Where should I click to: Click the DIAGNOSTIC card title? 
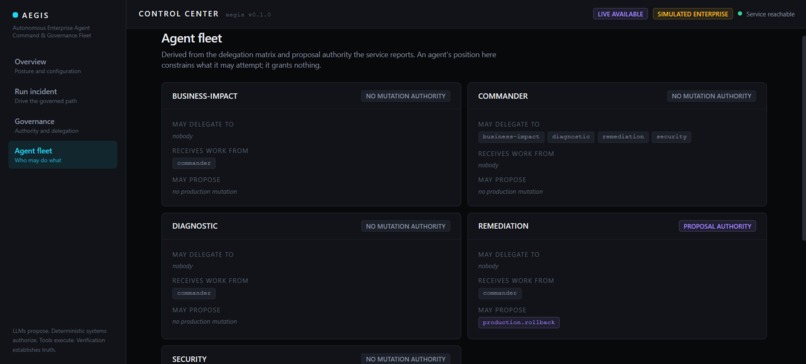click(195, 226)
